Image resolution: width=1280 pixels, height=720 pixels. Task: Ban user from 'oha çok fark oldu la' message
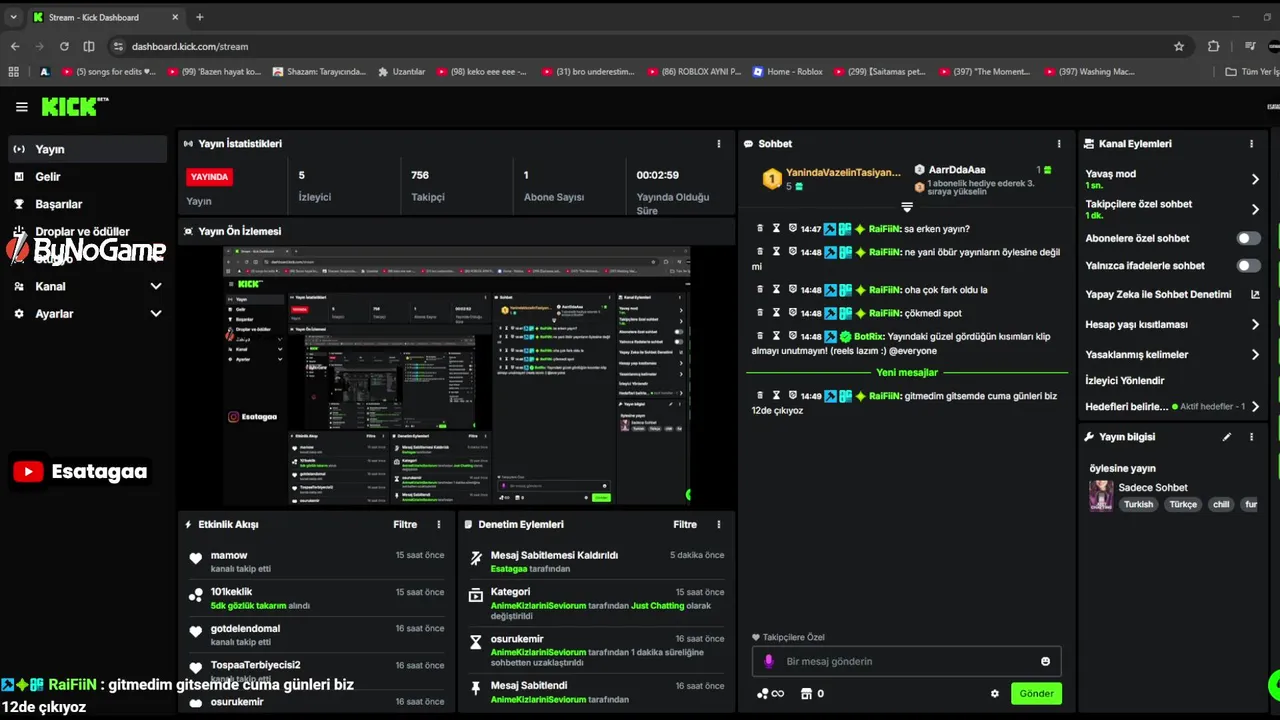coord(792,289)
